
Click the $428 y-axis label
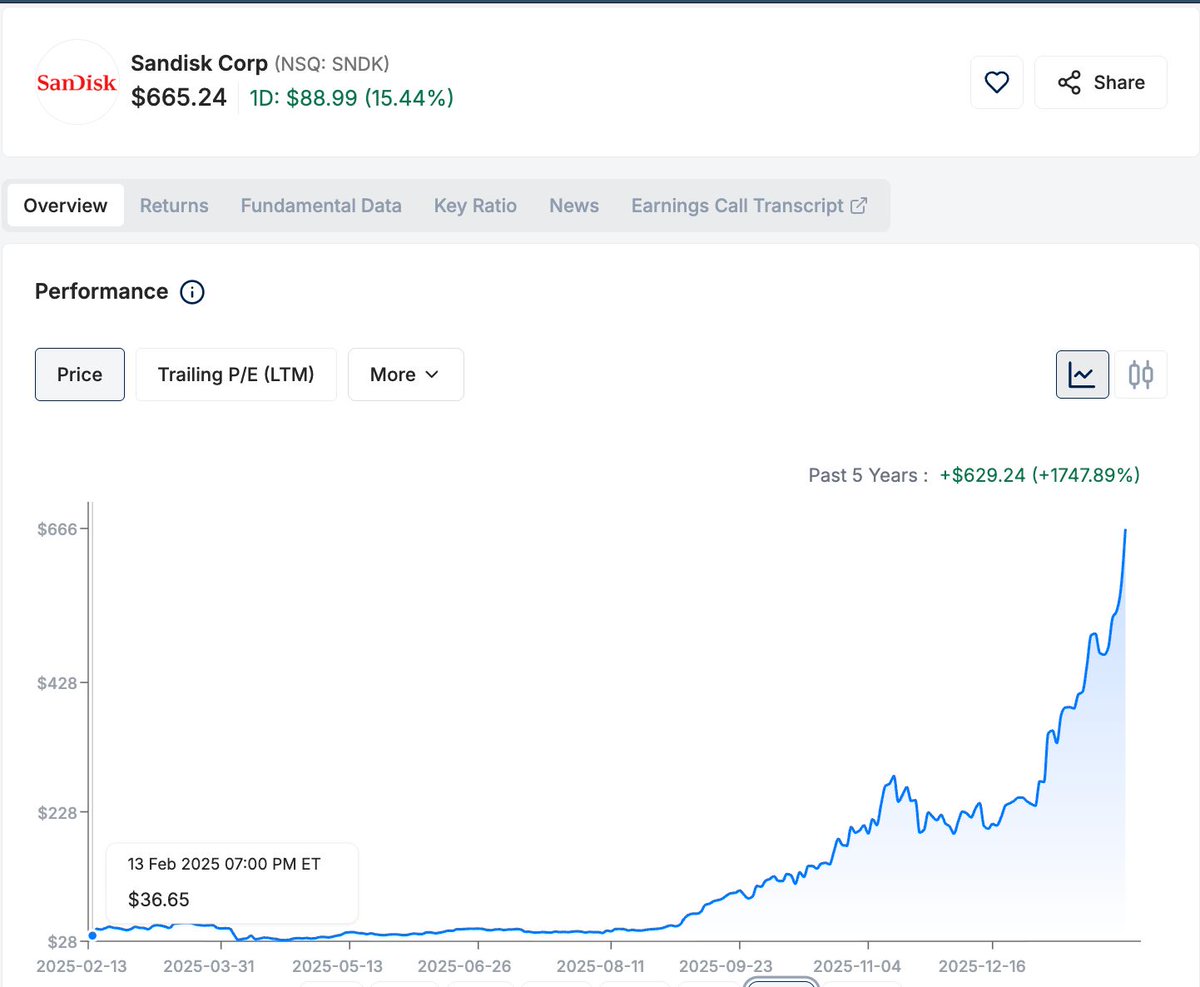(x=56, y=683)
